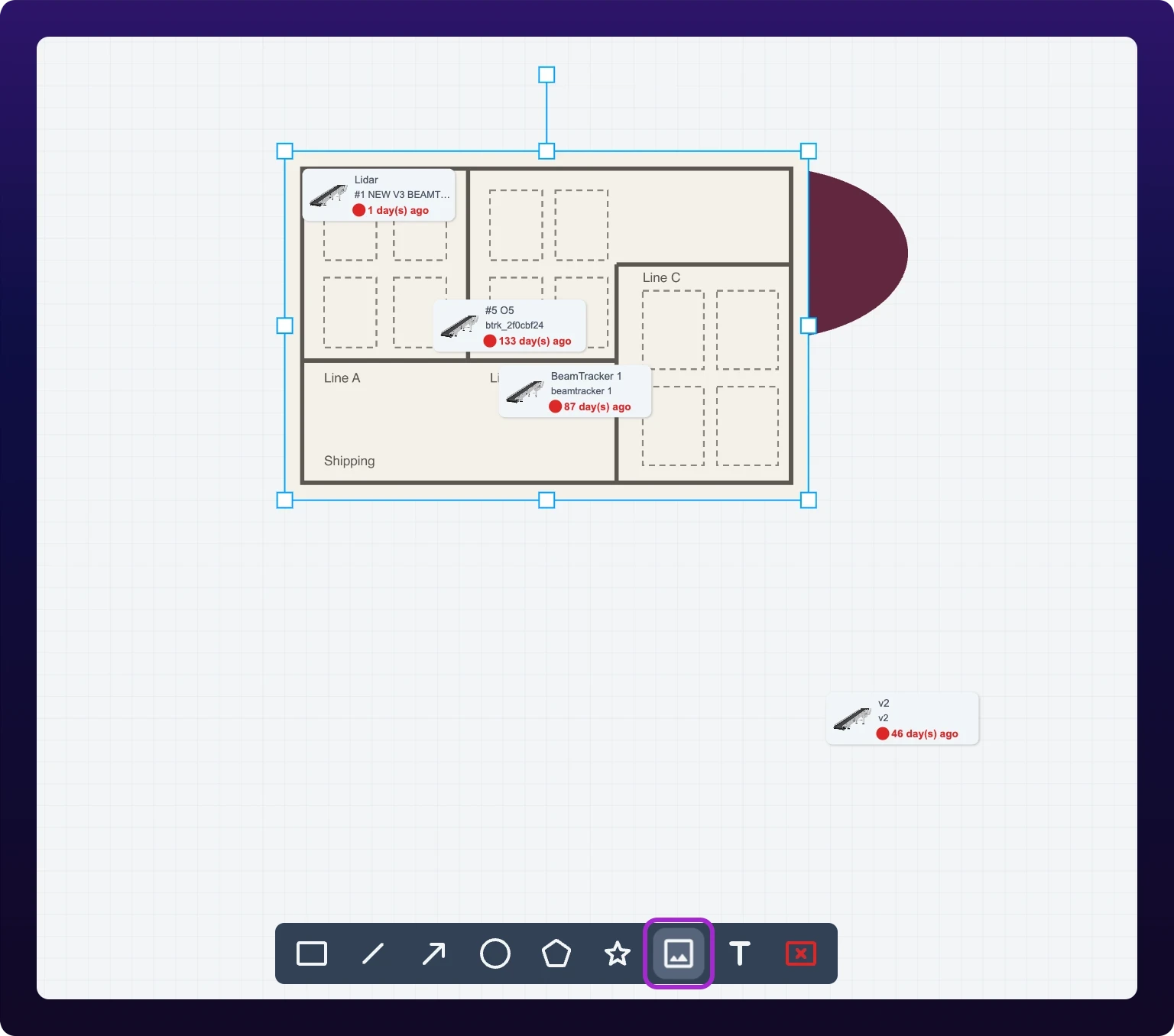Click the left-middle selection handle
The height and width of the screenshot is (1036, 1174).
coord(284,325)
